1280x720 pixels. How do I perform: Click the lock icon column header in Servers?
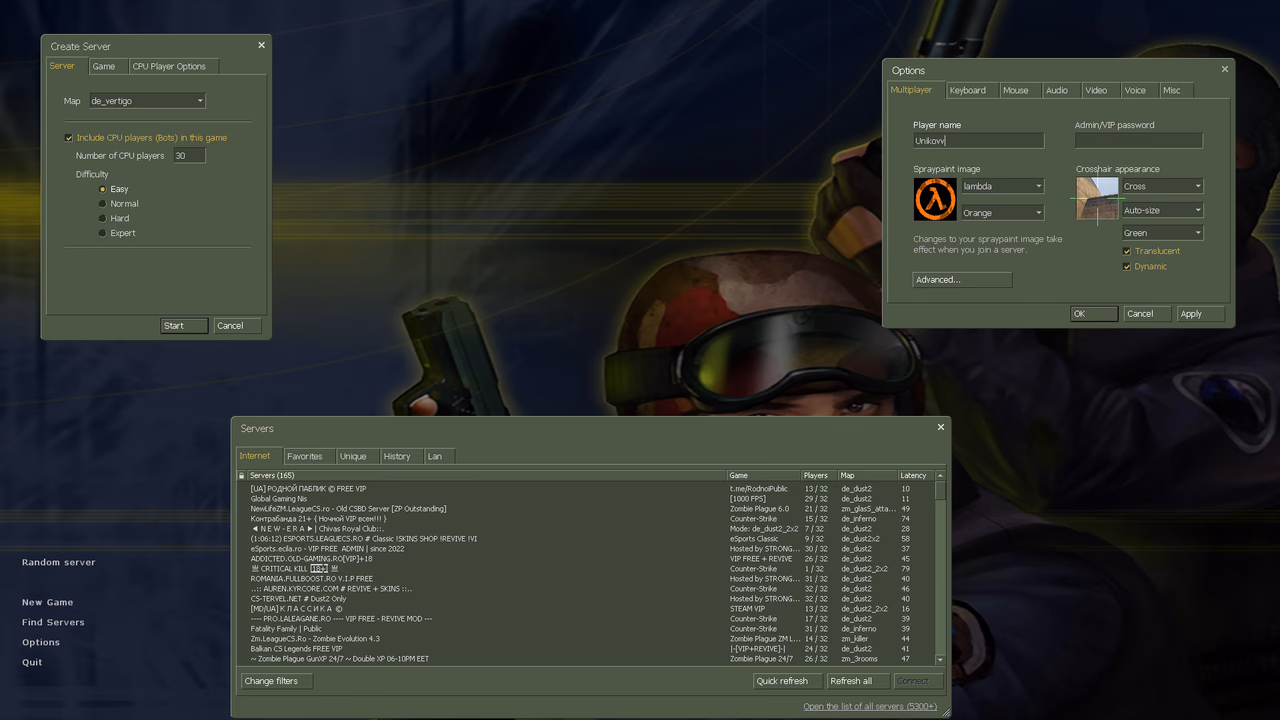(241, 476)
